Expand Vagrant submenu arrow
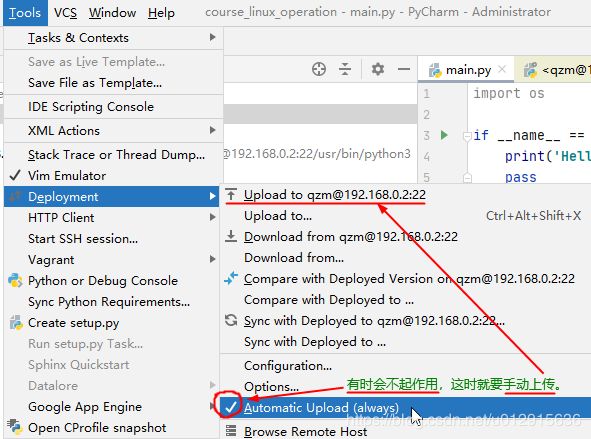 coord(213,259)
